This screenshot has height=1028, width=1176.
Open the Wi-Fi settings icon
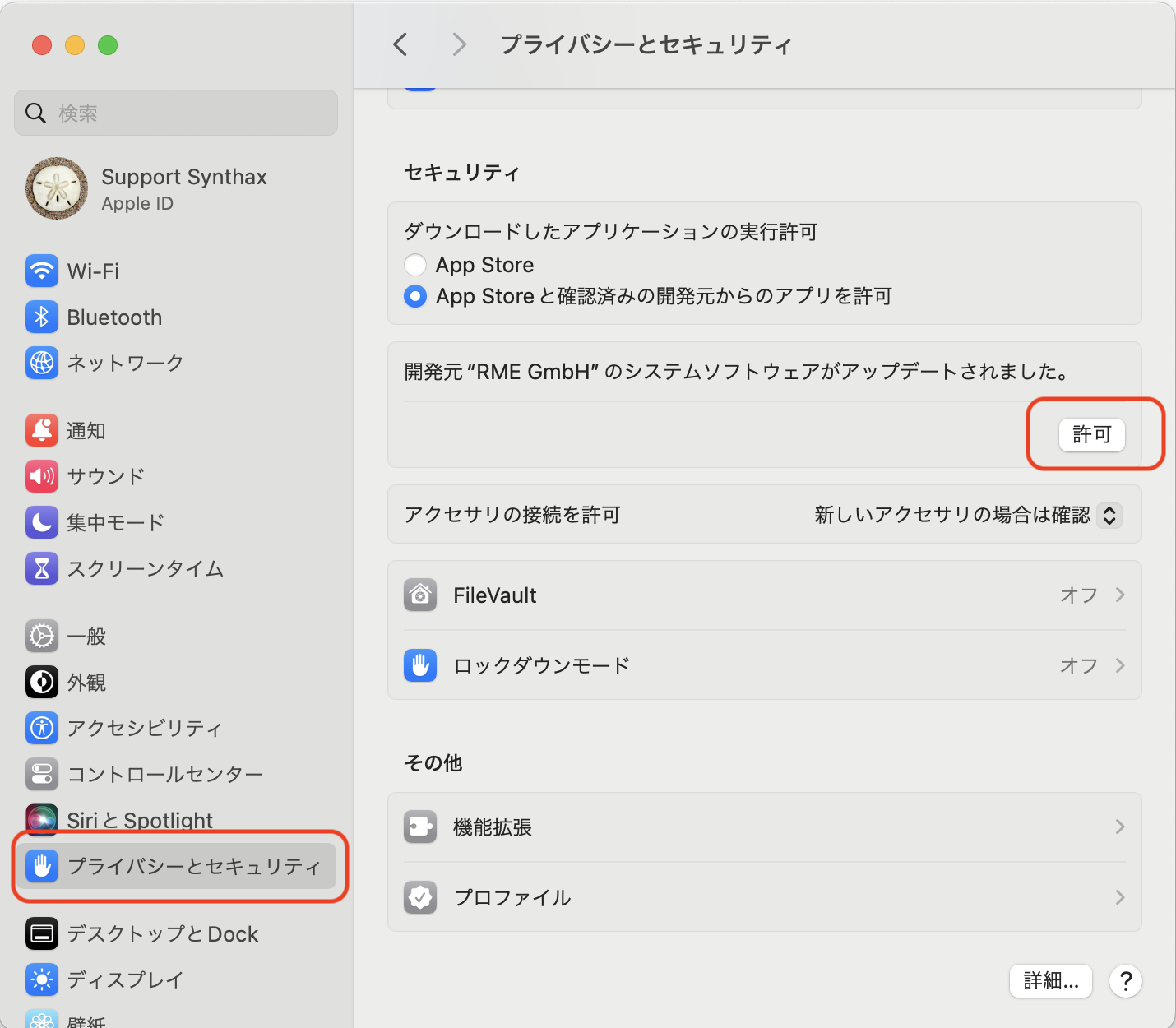(42, 271)
